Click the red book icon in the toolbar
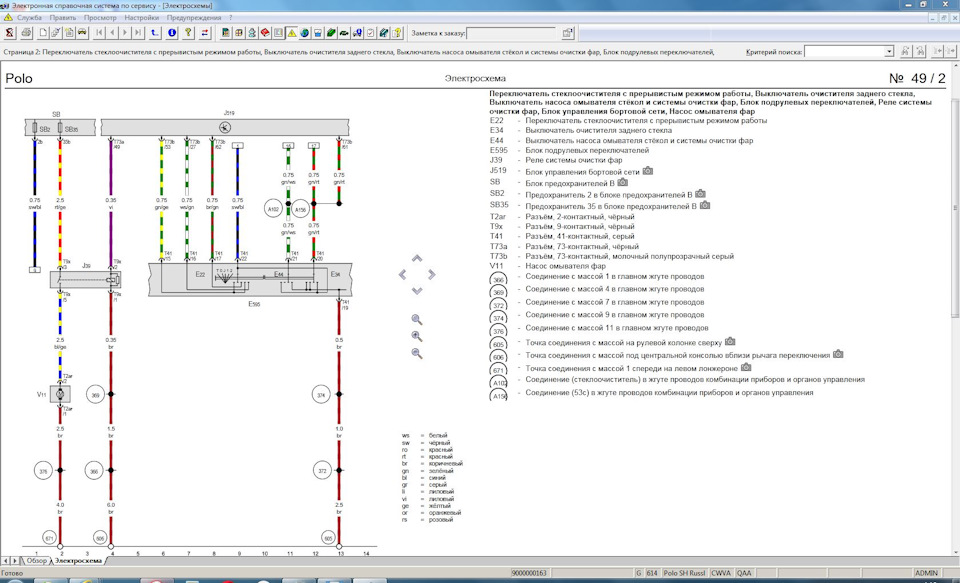 point(264,33)
